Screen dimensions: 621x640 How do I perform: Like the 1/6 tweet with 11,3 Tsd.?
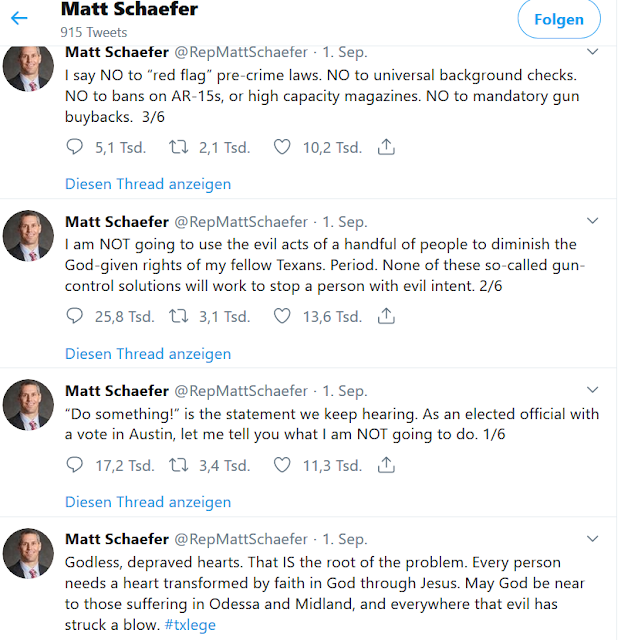[x=282, y=465]
